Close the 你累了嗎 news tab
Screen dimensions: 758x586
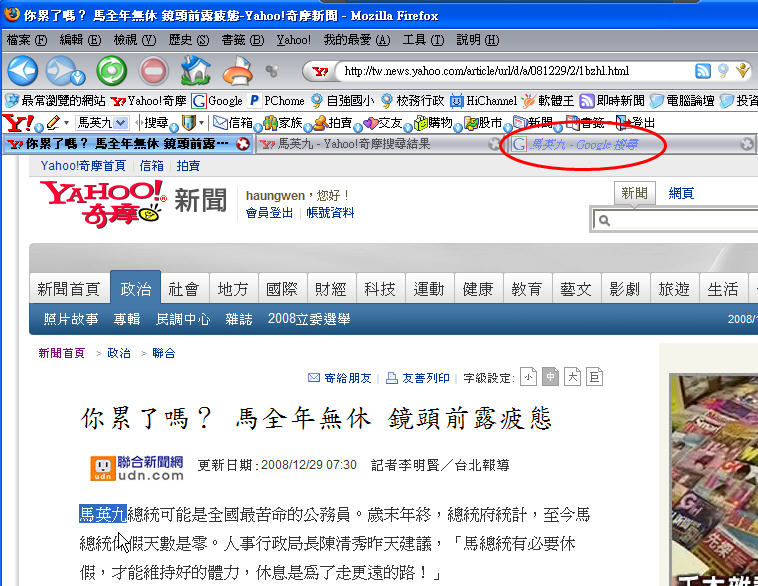(x=242, y=144)
